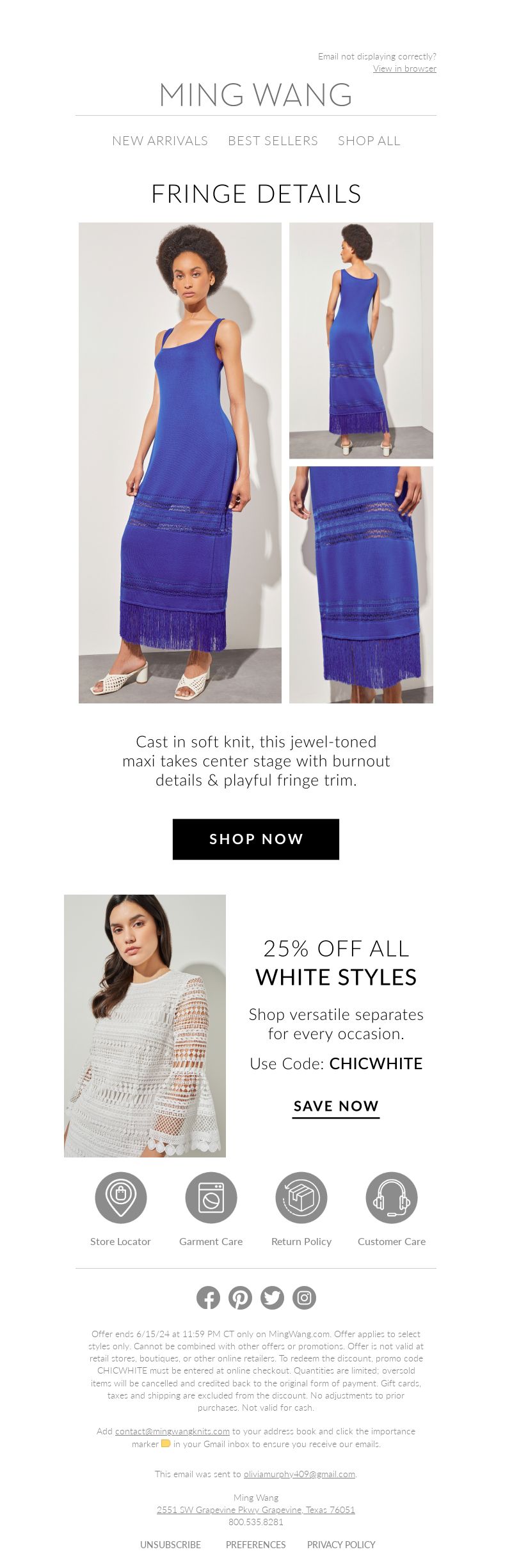The image size is (512, 1568).
Task: Open View in browser link
Action: (x=404, y=68)
